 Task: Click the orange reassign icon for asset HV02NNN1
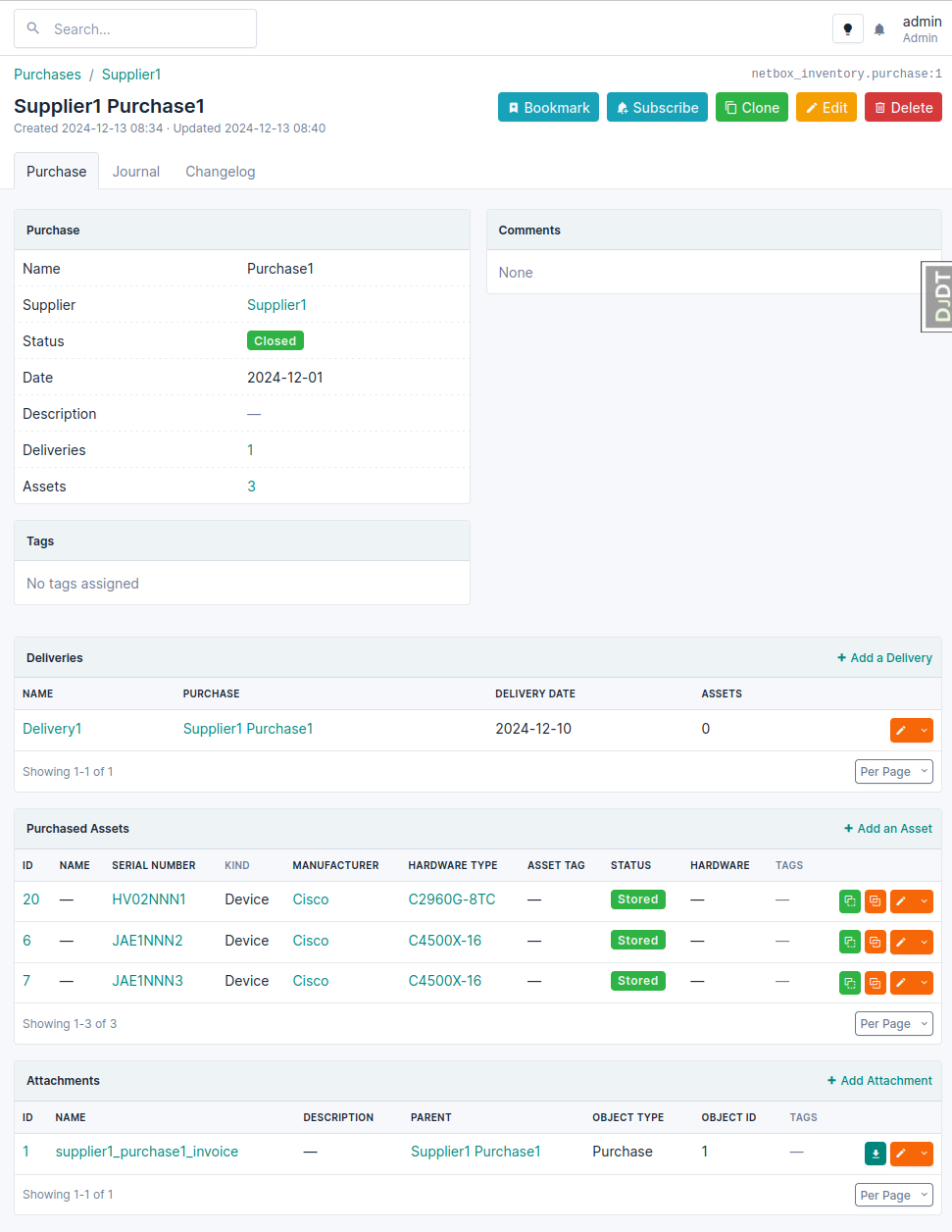(x=876, y=900)
